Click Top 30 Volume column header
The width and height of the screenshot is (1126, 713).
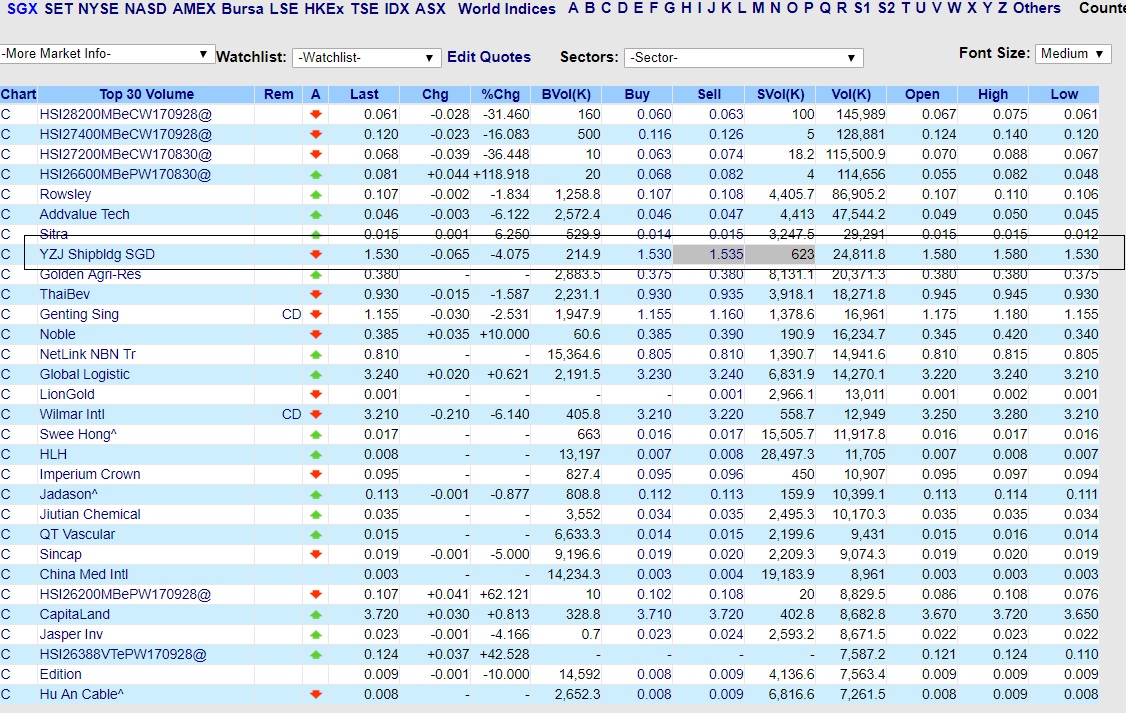pyautogui.click(x=146, y=94)
